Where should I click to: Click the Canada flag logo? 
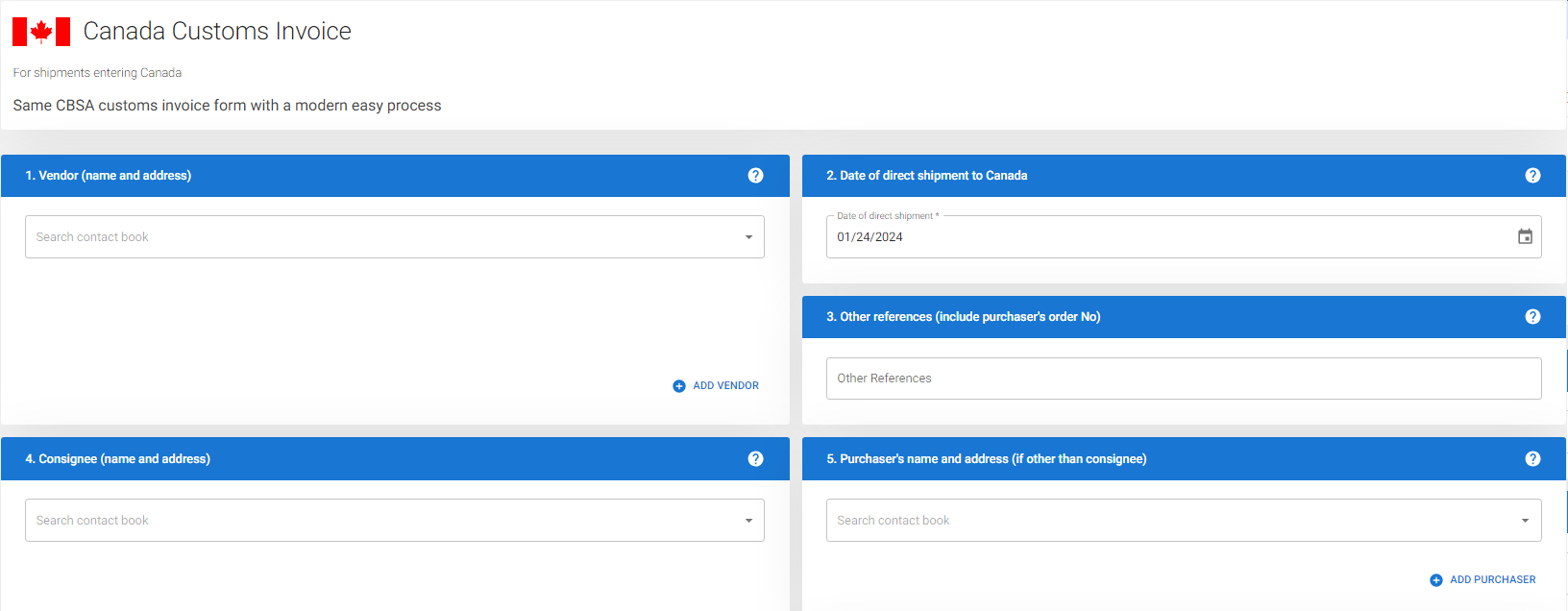(41, 32)
